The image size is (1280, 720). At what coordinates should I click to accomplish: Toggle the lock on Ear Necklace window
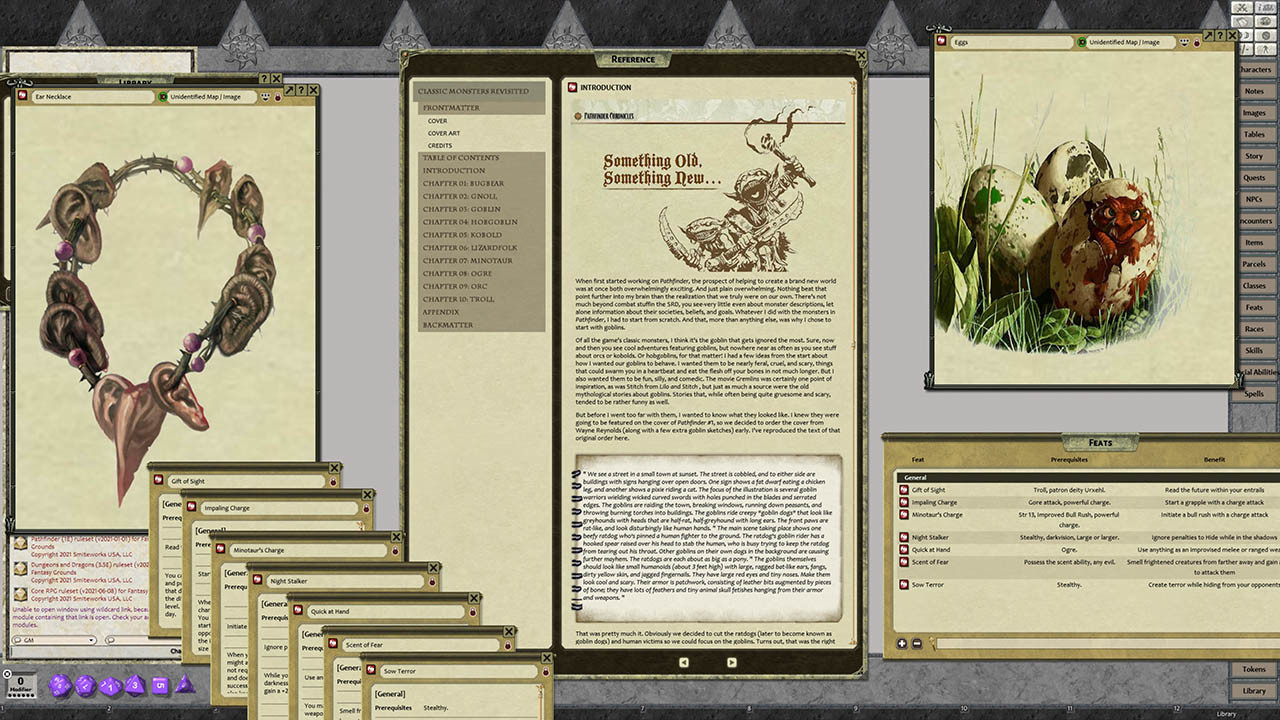(x=277, y=97)
